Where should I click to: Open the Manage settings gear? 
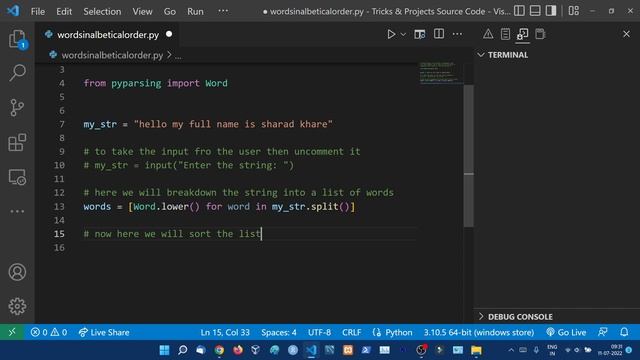(17, 306)
